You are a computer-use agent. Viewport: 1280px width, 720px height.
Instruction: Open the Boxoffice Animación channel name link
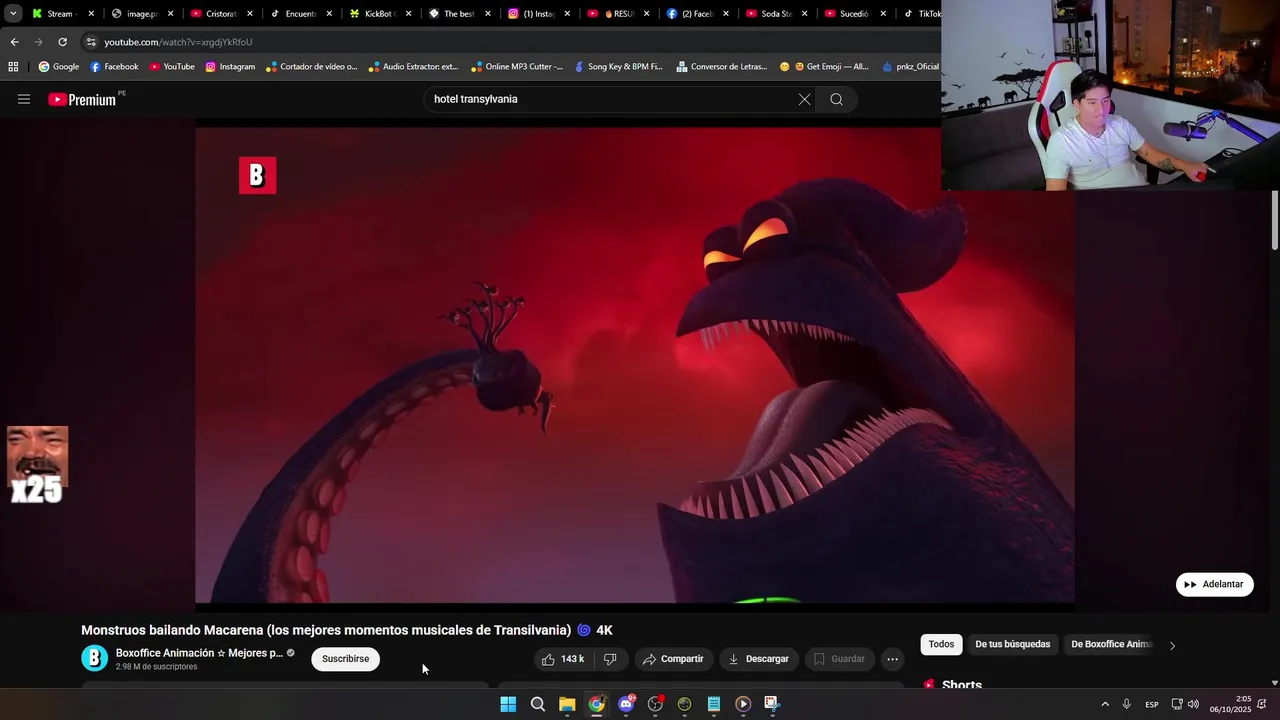199,653
